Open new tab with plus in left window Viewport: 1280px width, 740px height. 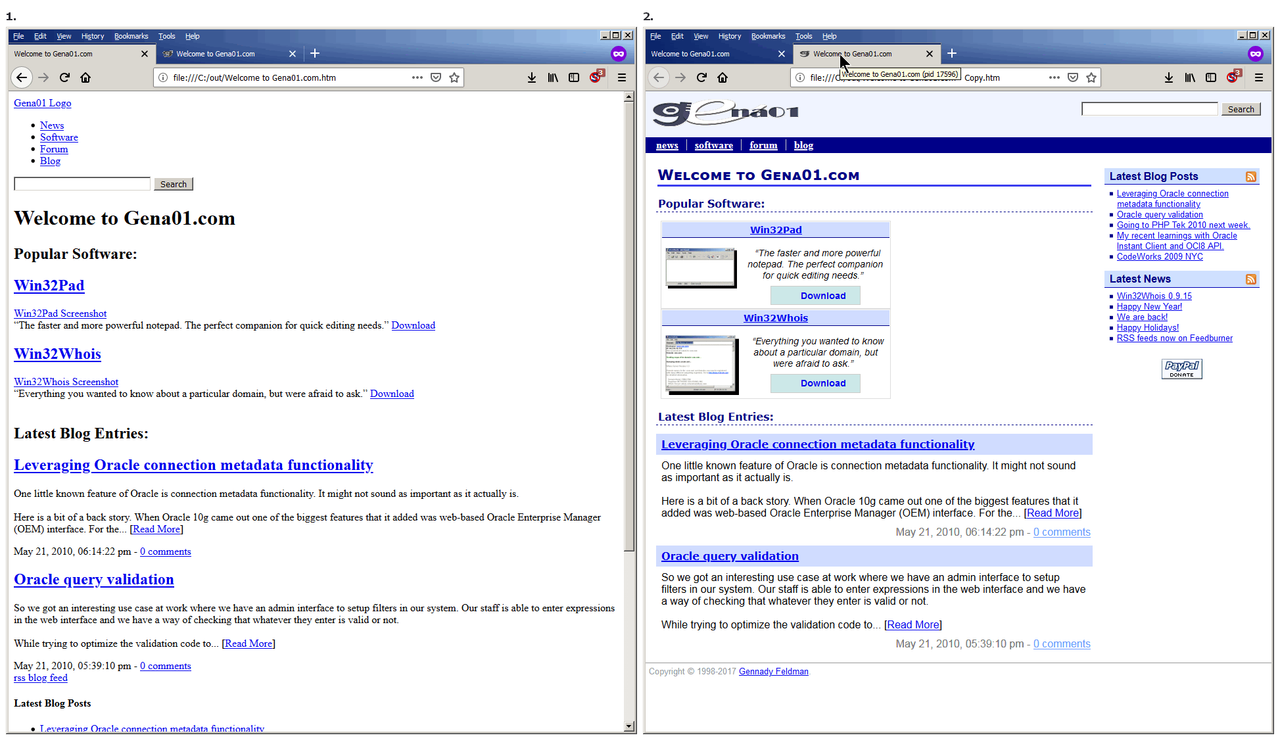coord(315,53)
